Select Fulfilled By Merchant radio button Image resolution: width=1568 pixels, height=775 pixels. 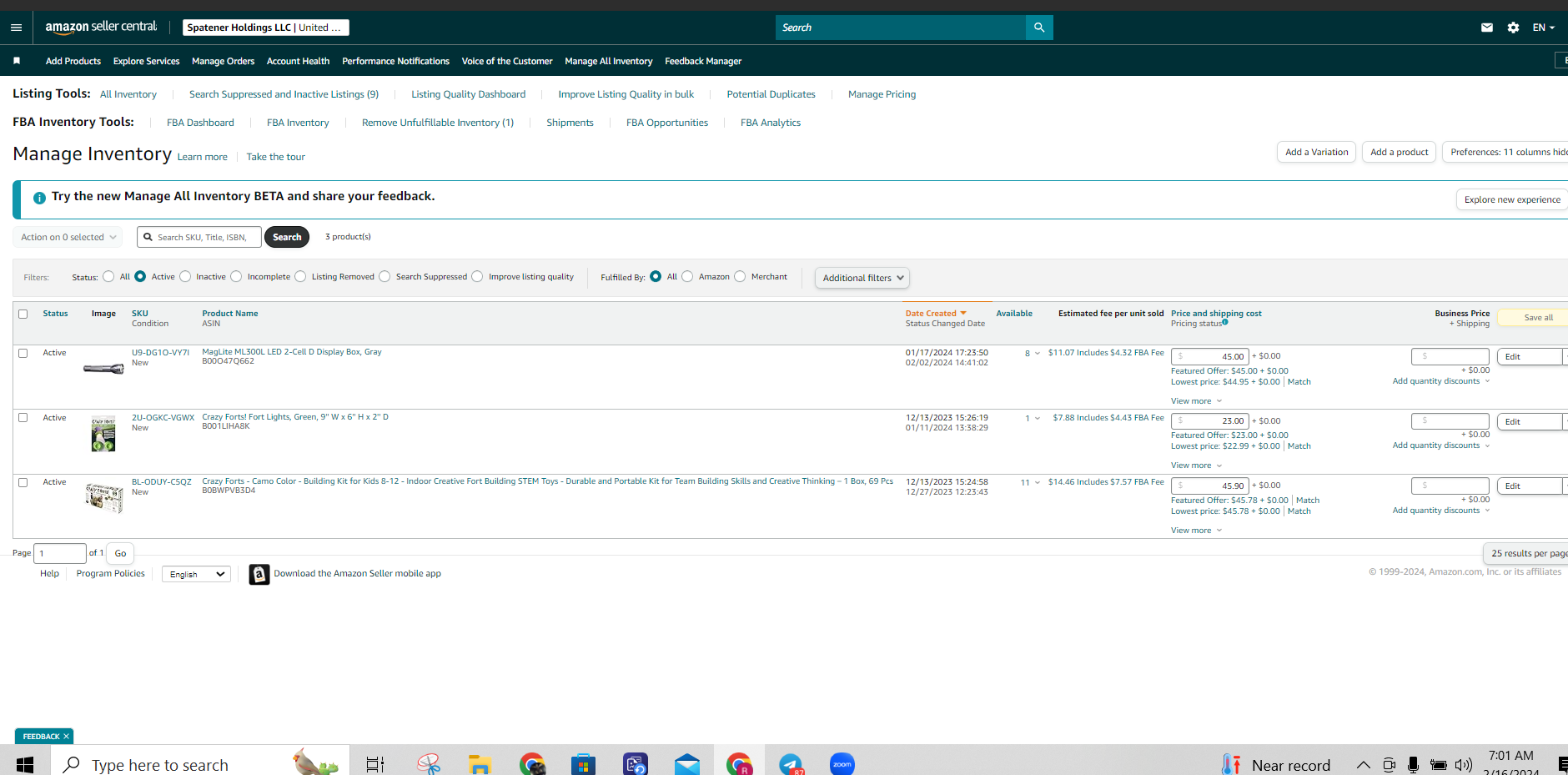click(740, 277)
